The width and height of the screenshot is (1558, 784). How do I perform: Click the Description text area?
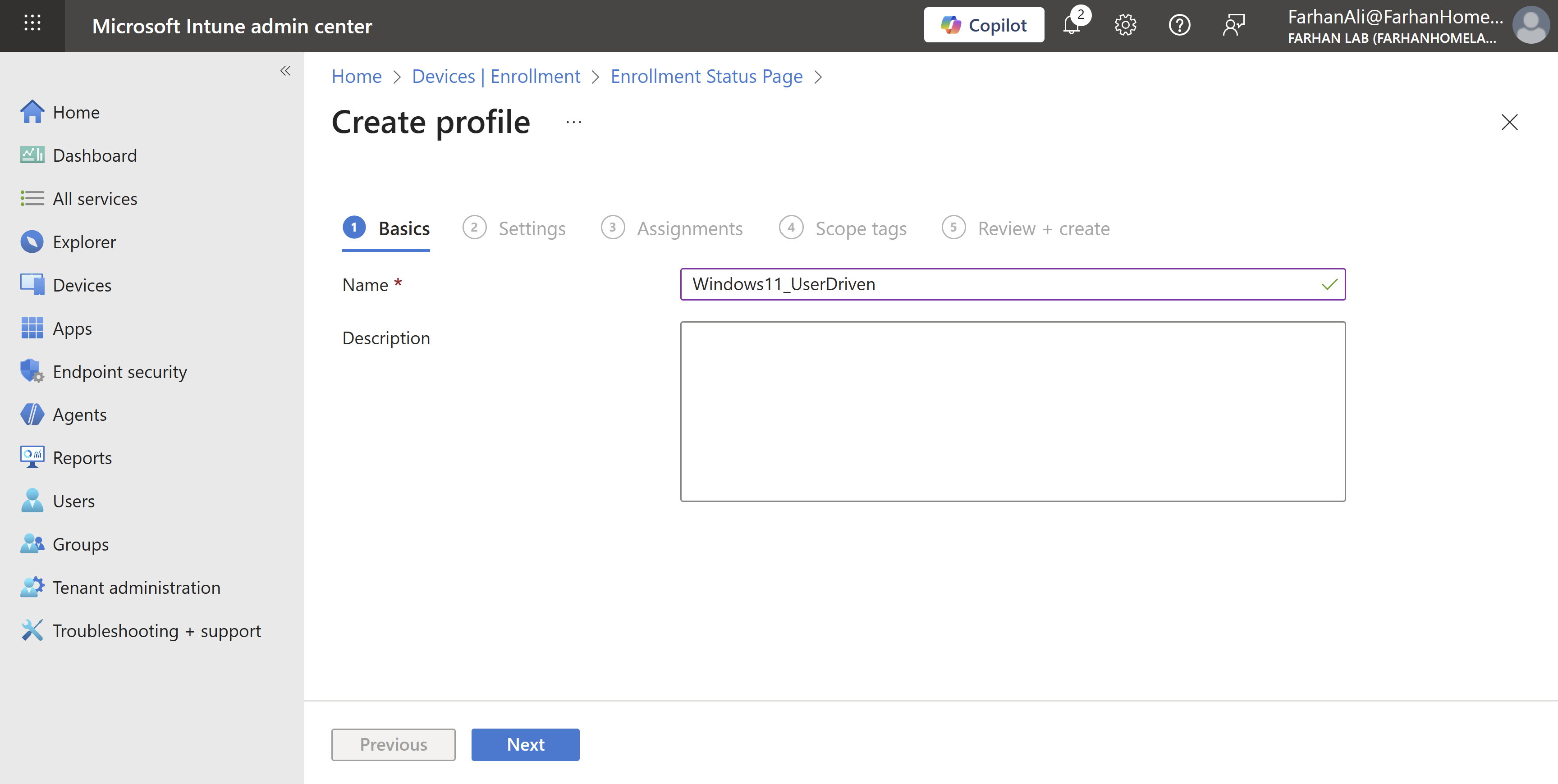pyautogui.click(x=1013, y=411)
